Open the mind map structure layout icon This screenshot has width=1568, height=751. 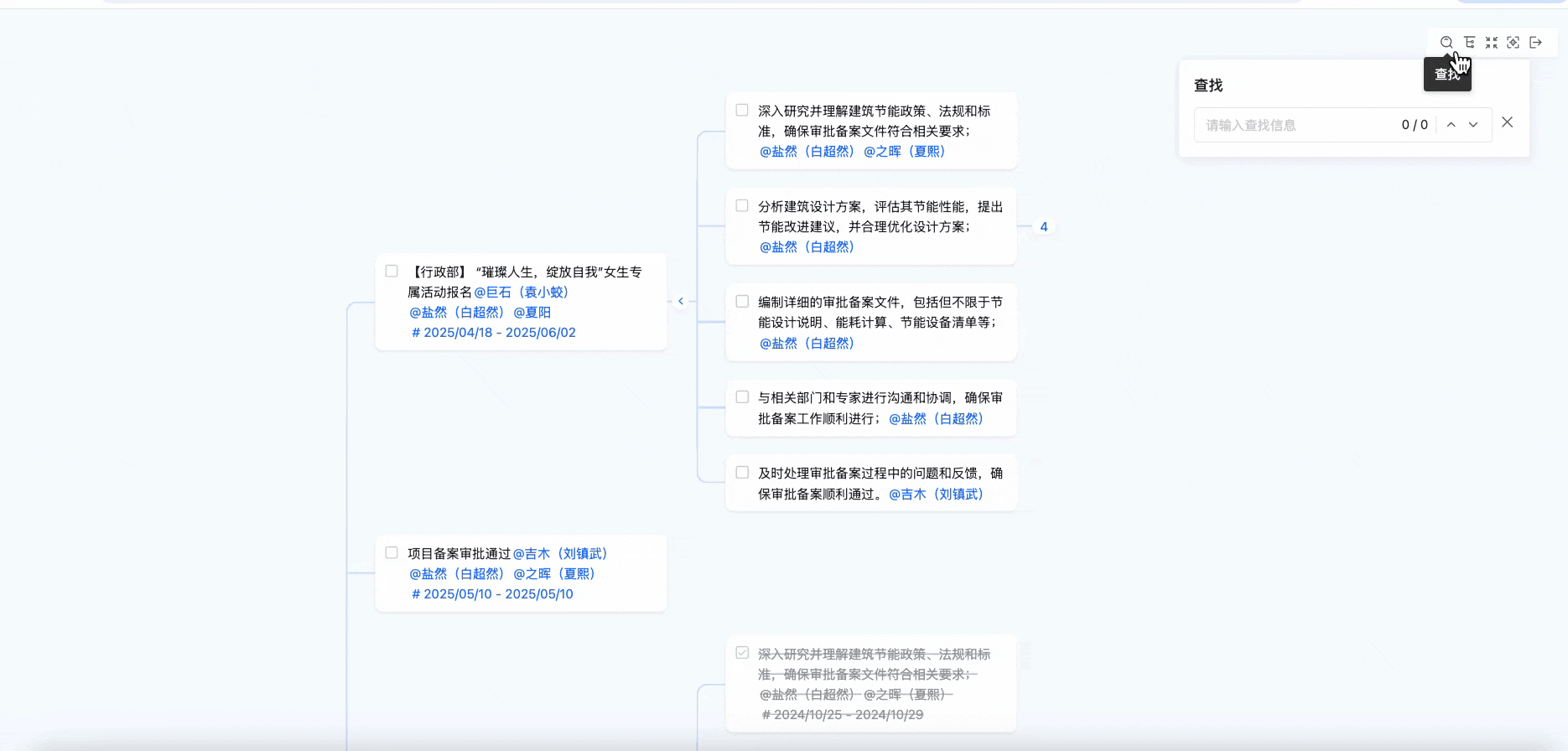(1469, 43)
